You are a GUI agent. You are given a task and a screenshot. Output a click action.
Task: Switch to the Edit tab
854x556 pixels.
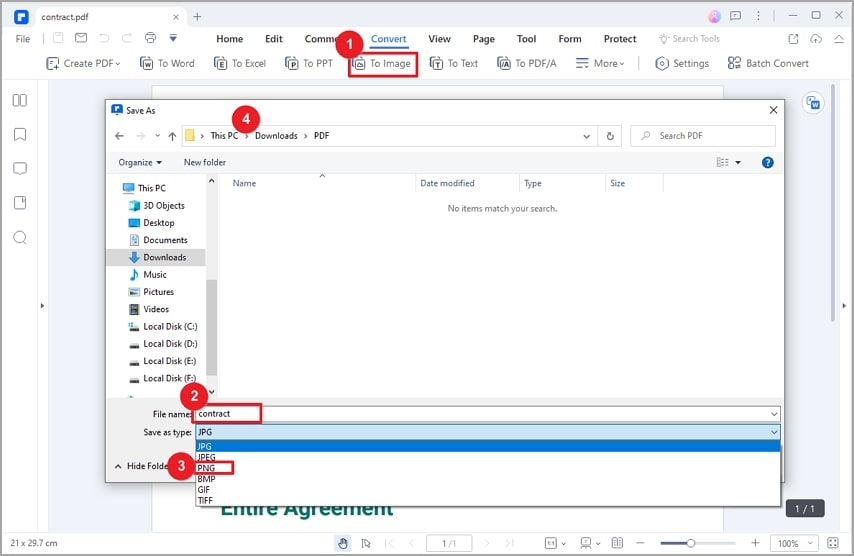point(273,39)
